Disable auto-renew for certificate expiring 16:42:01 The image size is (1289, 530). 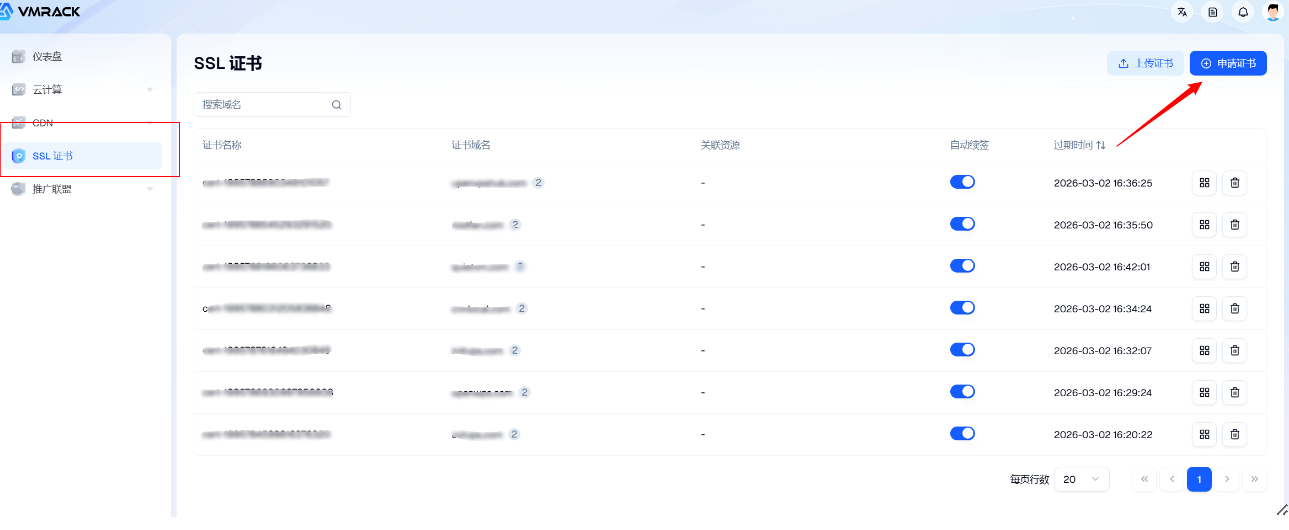click(x=962, y=266)
